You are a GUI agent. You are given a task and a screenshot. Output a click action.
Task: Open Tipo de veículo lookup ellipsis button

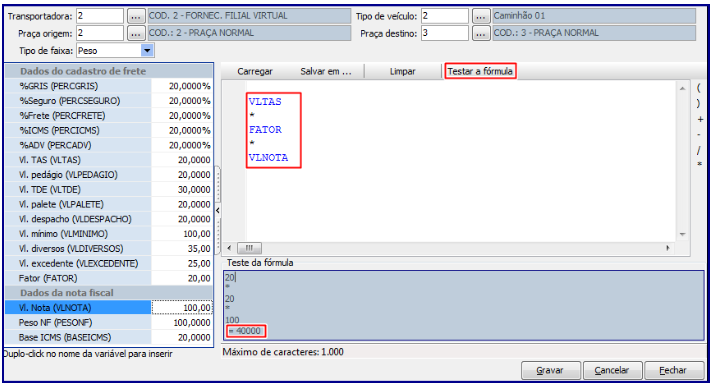pyautogui.click(x=481, y=16)
